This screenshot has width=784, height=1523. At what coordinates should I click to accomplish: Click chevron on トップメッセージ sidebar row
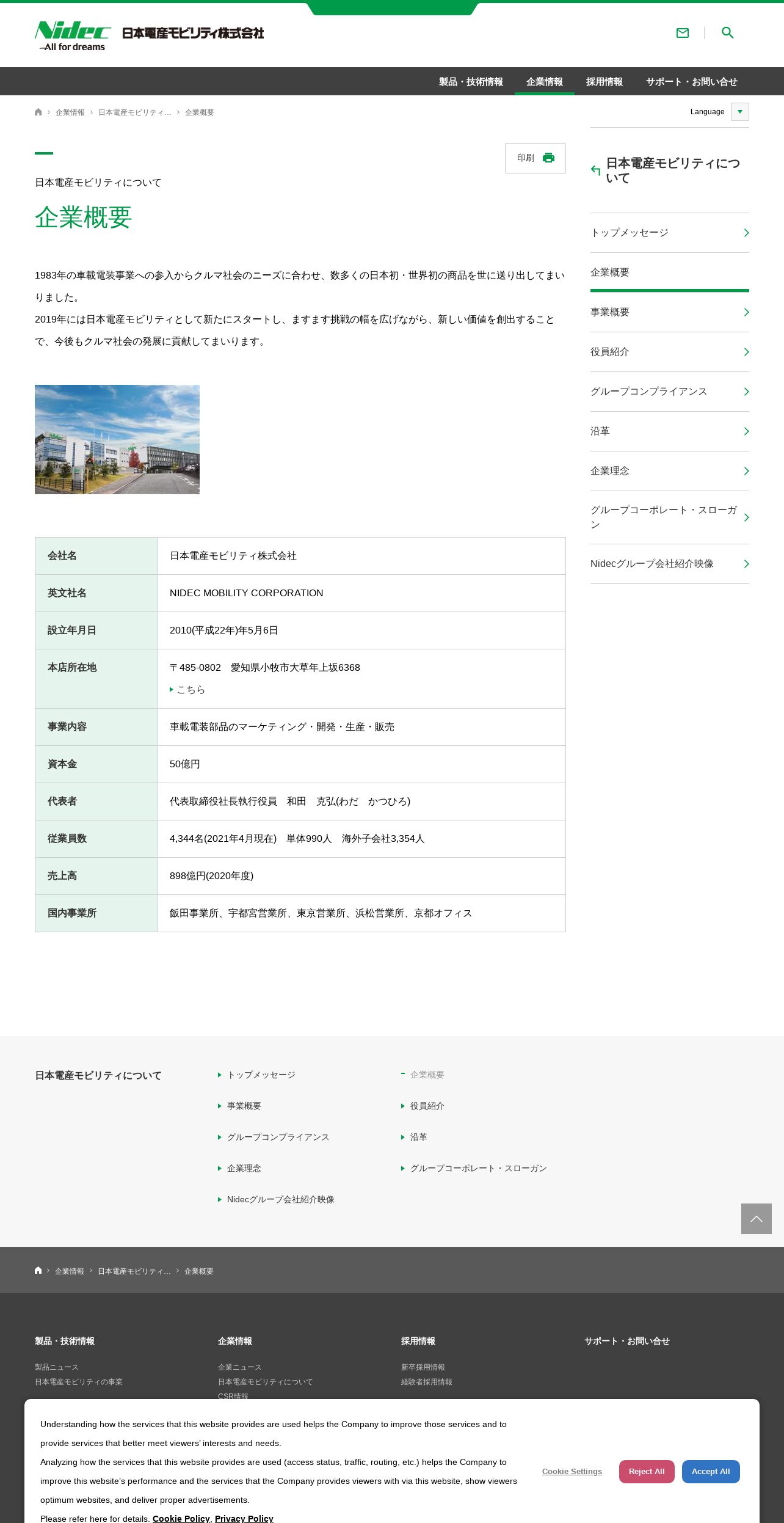coord(746,233)
